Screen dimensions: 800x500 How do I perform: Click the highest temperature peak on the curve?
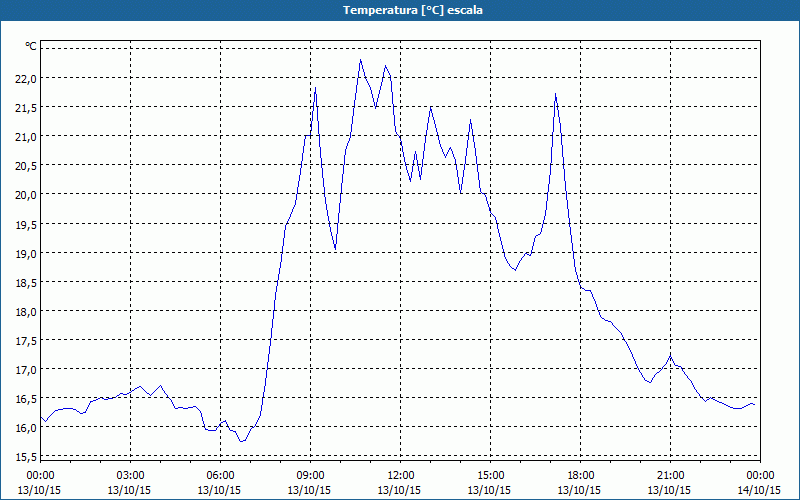coord(360,60)
